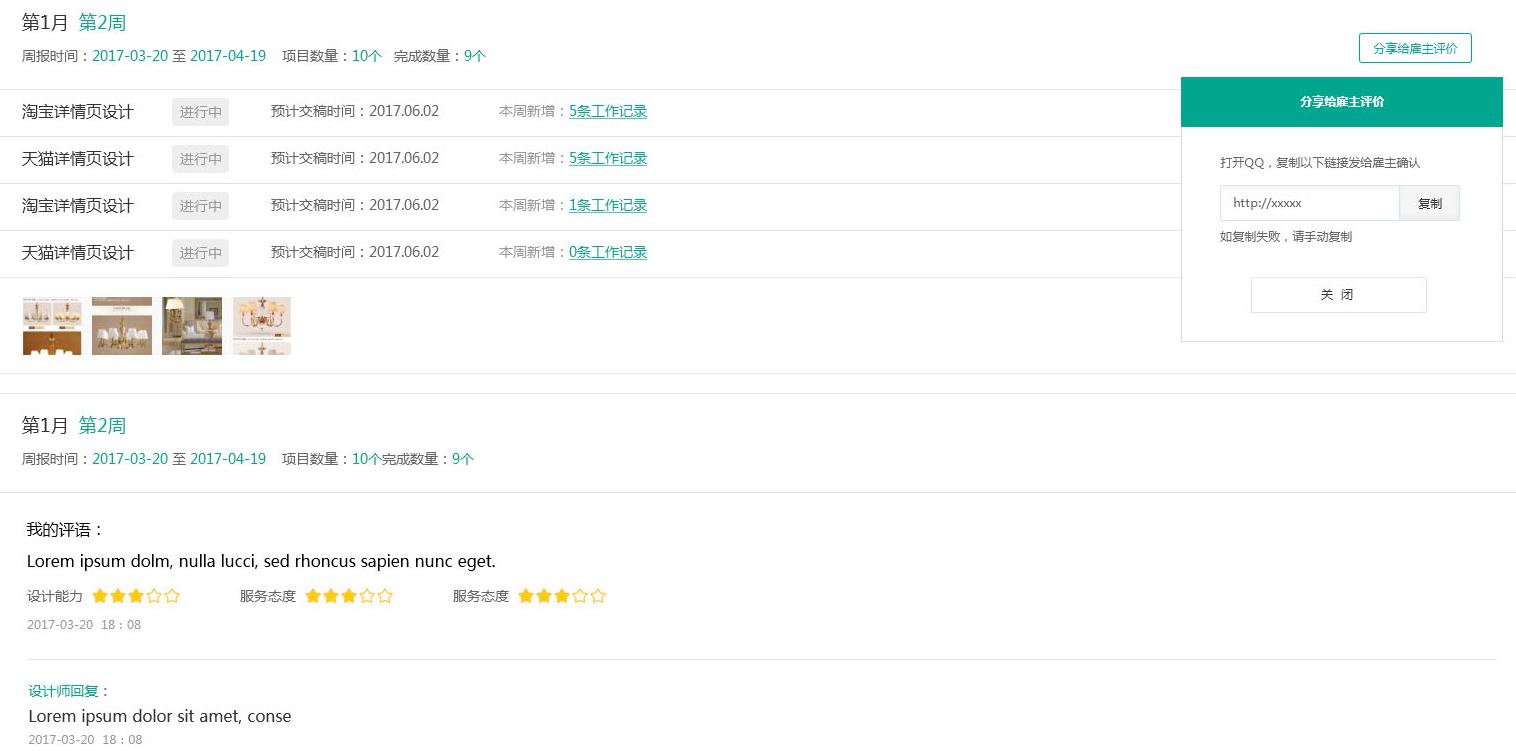
Task: Open thumbnail of chandelier with white shades
Action: click(x=122, y=326)
